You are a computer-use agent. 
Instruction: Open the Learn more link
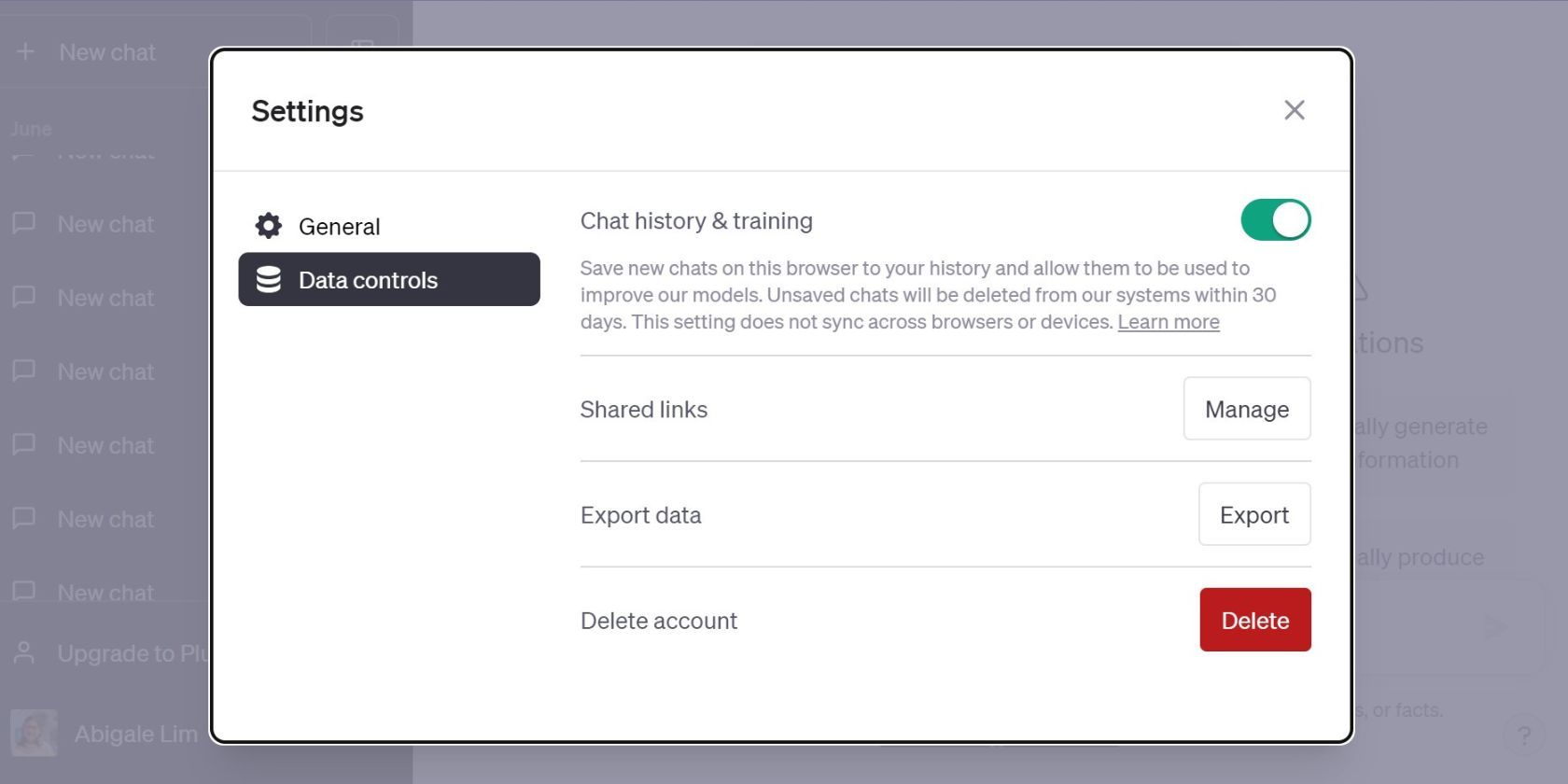point(1168,322)
